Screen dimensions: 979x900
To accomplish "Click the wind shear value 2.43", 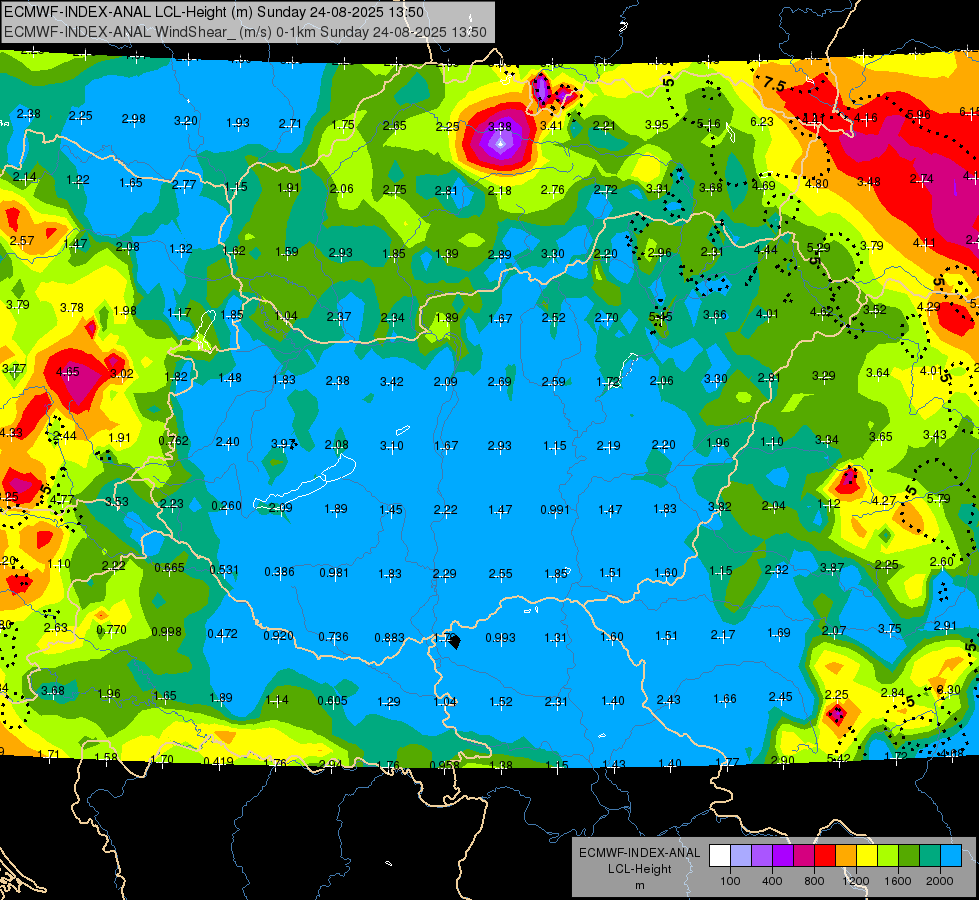I will click(x=668, y=700).
